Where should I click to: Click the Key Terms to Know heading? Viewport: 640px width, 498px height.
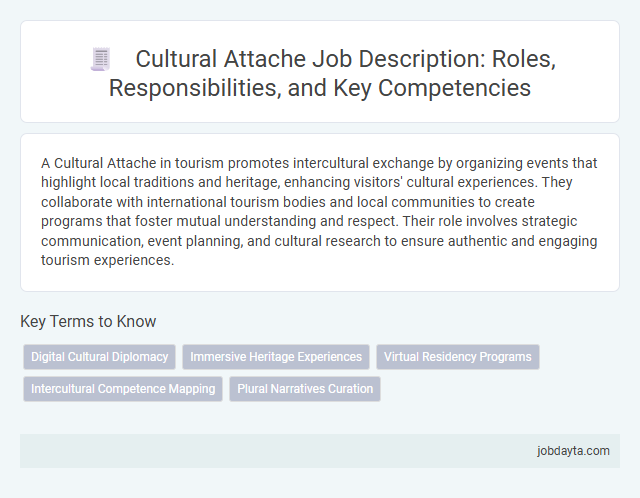point(88,321)
